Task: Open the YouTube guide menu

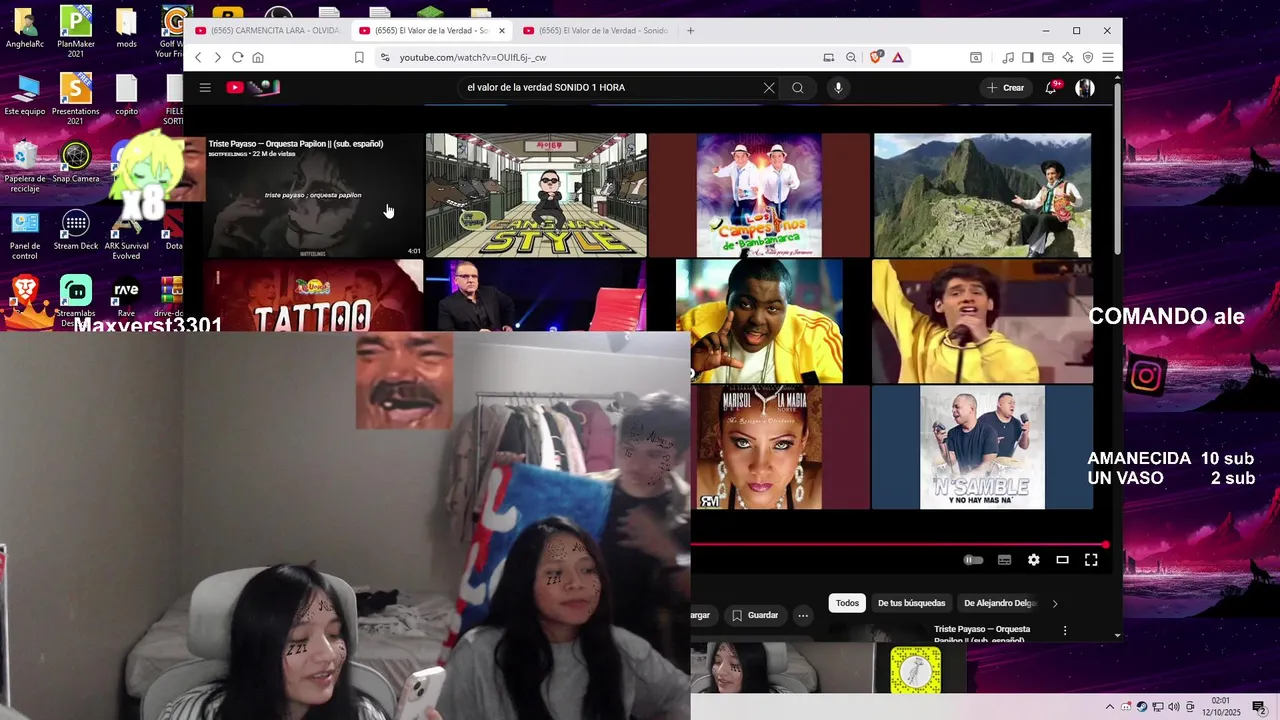Action: (205, 88)
